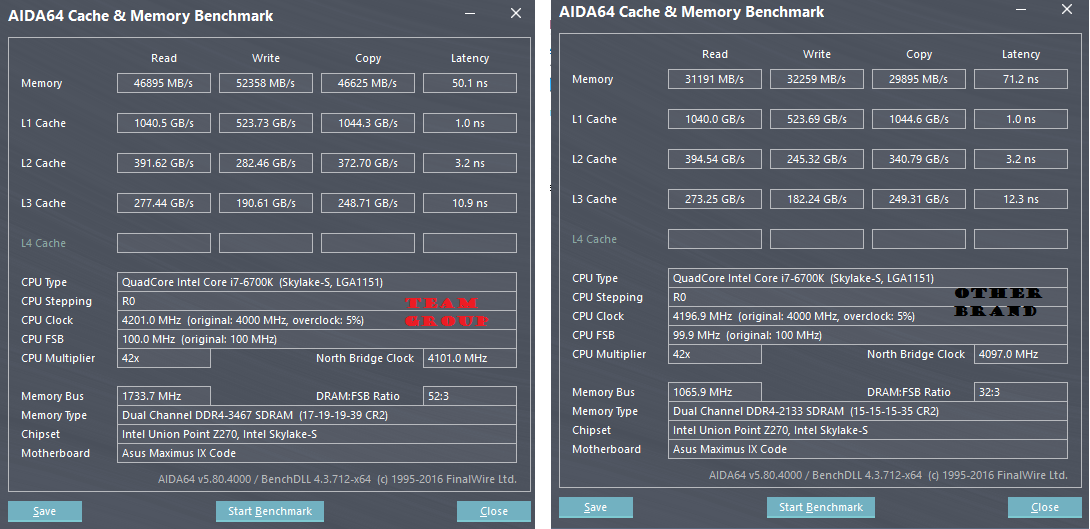
Task: Click L3 Cache Read 273.25 GB/s
Action: [x=715, y=199]
